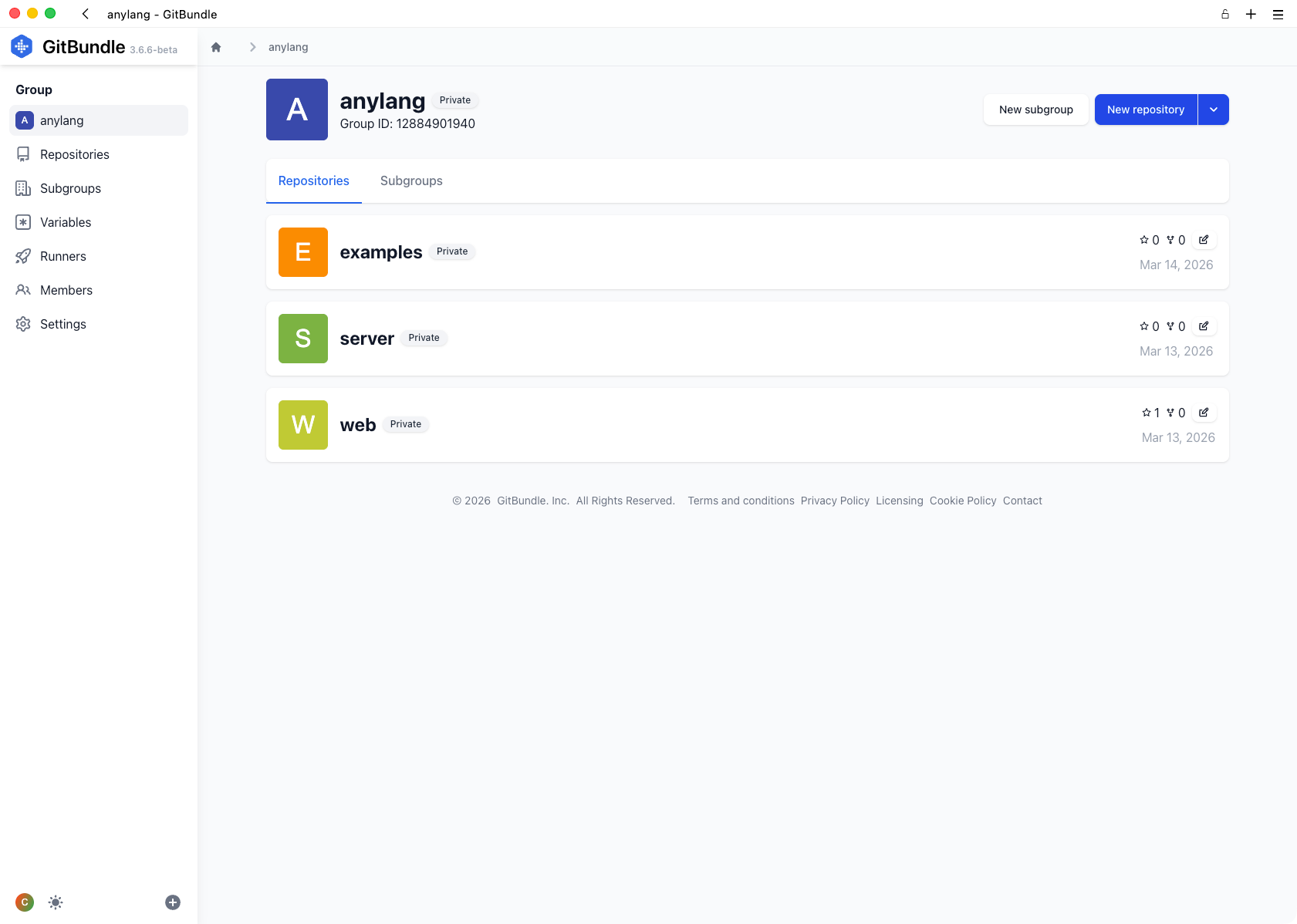Click fork count of web repository

coord(1176,413)
